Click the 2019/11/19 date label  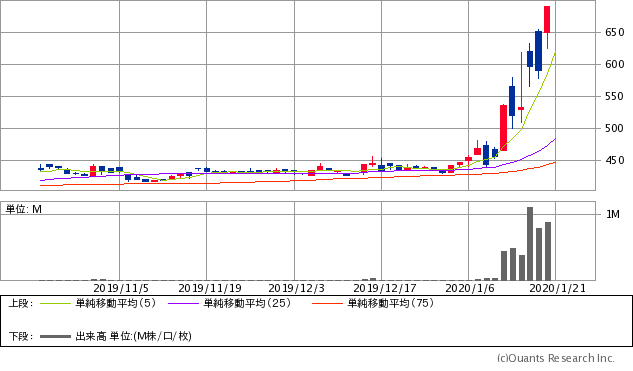tap(210, 288)
